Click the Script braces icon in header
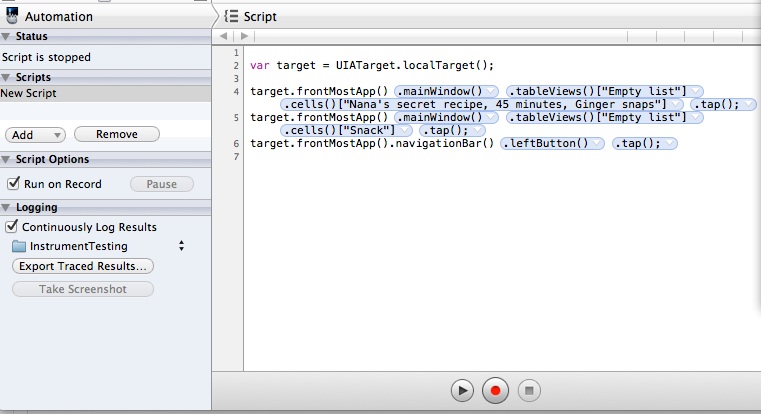This screenshot has height=414, width=761. point(231,16)
